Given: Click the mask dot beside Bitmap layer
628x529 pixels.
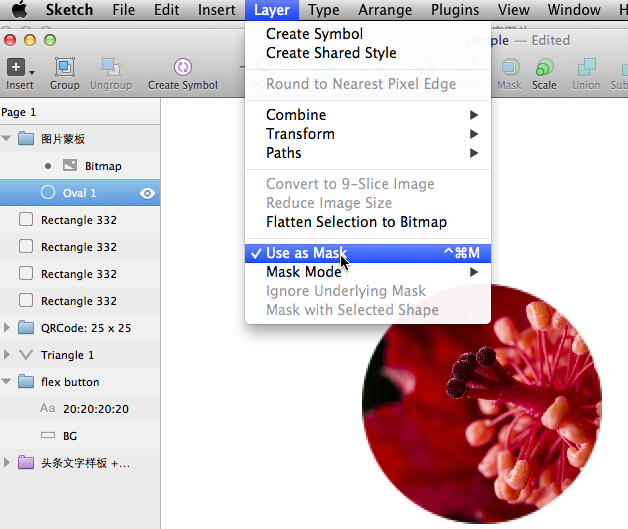Looking at the screenshot, I should point(48,165).
